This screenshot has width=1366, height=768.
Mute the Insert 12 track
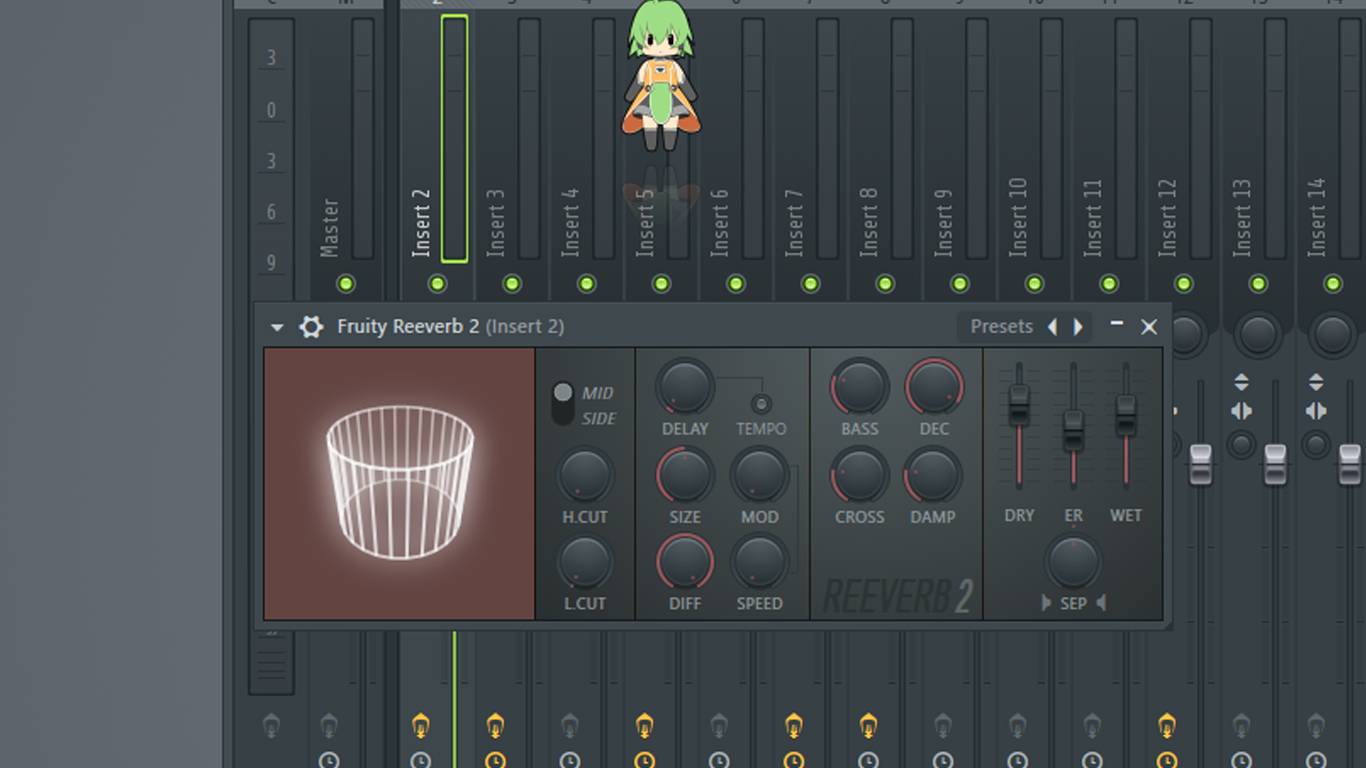(x=1183, y=284)
